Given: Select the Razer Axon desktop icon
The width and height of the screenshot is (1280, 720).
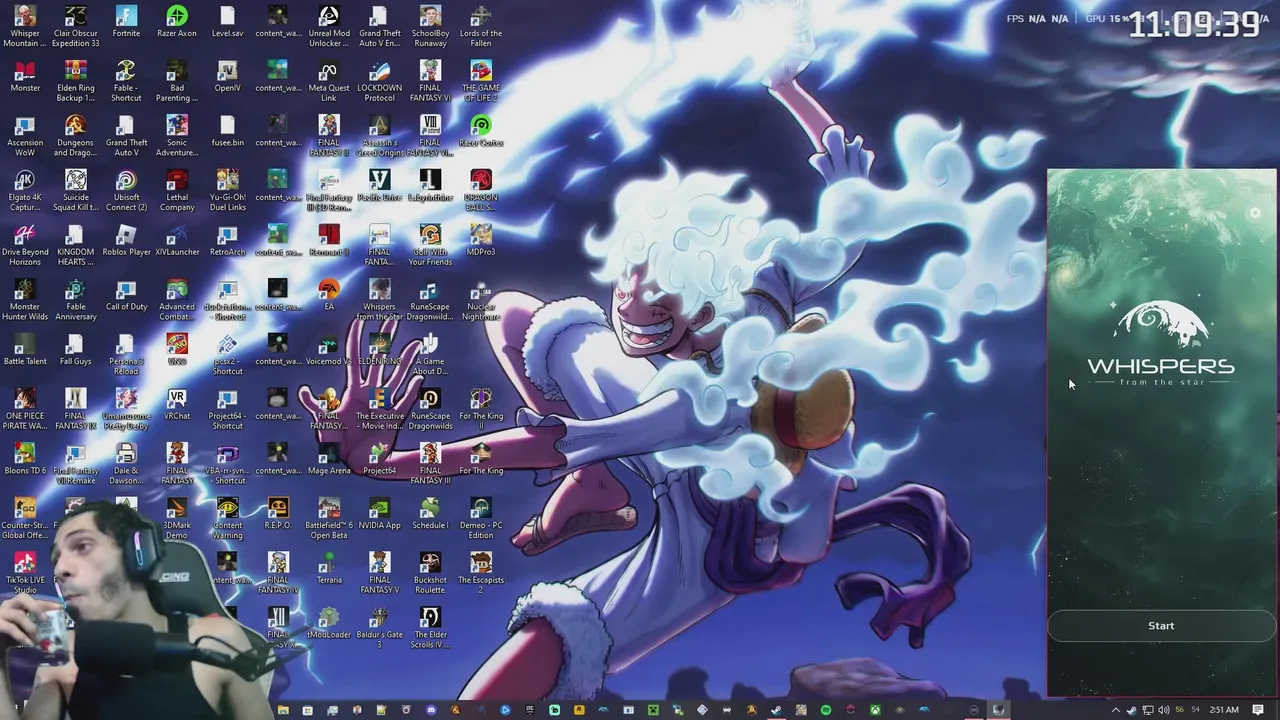Looking at the screenshot, I should point(177,23).
